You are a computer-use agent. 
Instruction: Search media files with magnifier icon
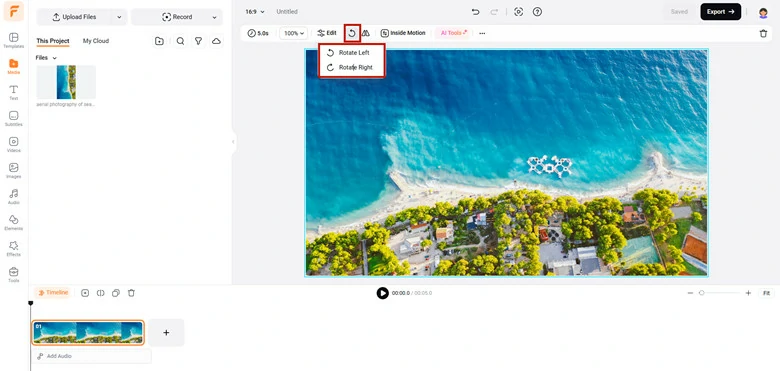click(180, 41)
